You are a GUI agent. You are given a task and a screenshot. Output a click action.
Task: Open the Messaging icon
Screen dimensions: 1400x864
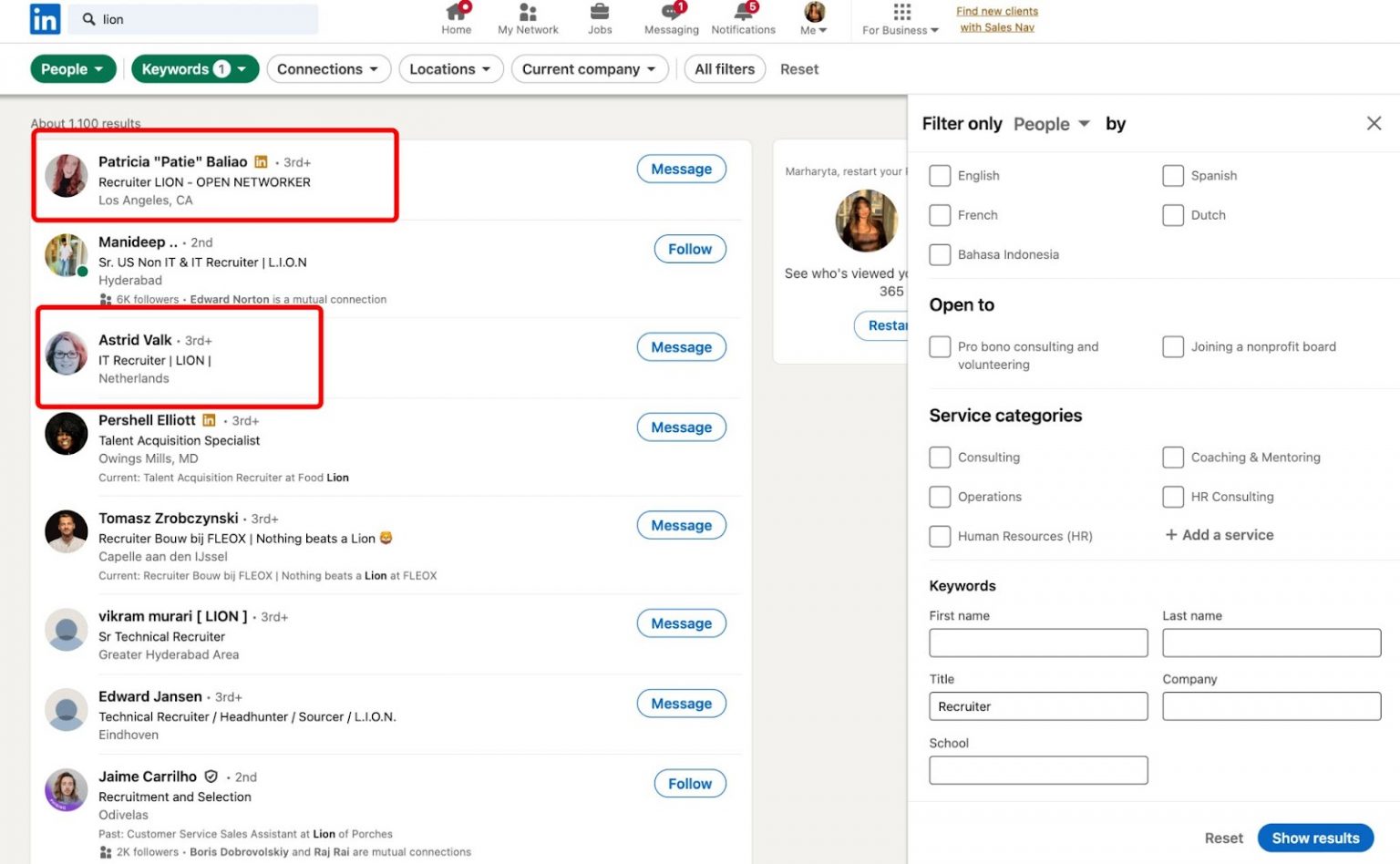click(x=672, y=13)
